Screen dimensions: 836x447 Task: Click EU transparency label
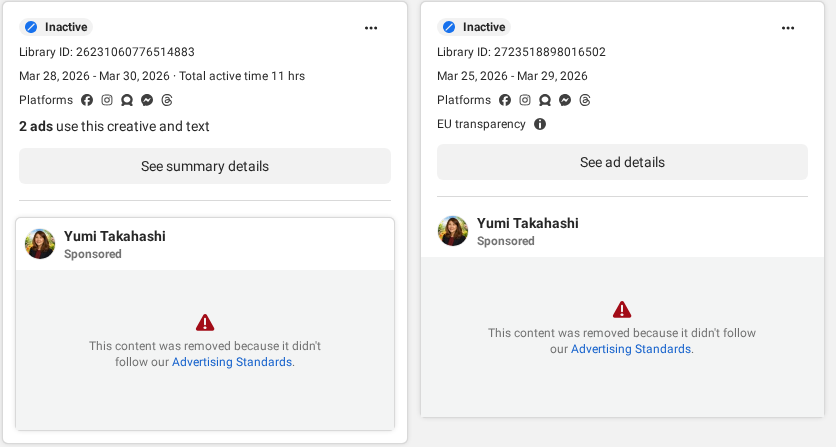[481, 124]
